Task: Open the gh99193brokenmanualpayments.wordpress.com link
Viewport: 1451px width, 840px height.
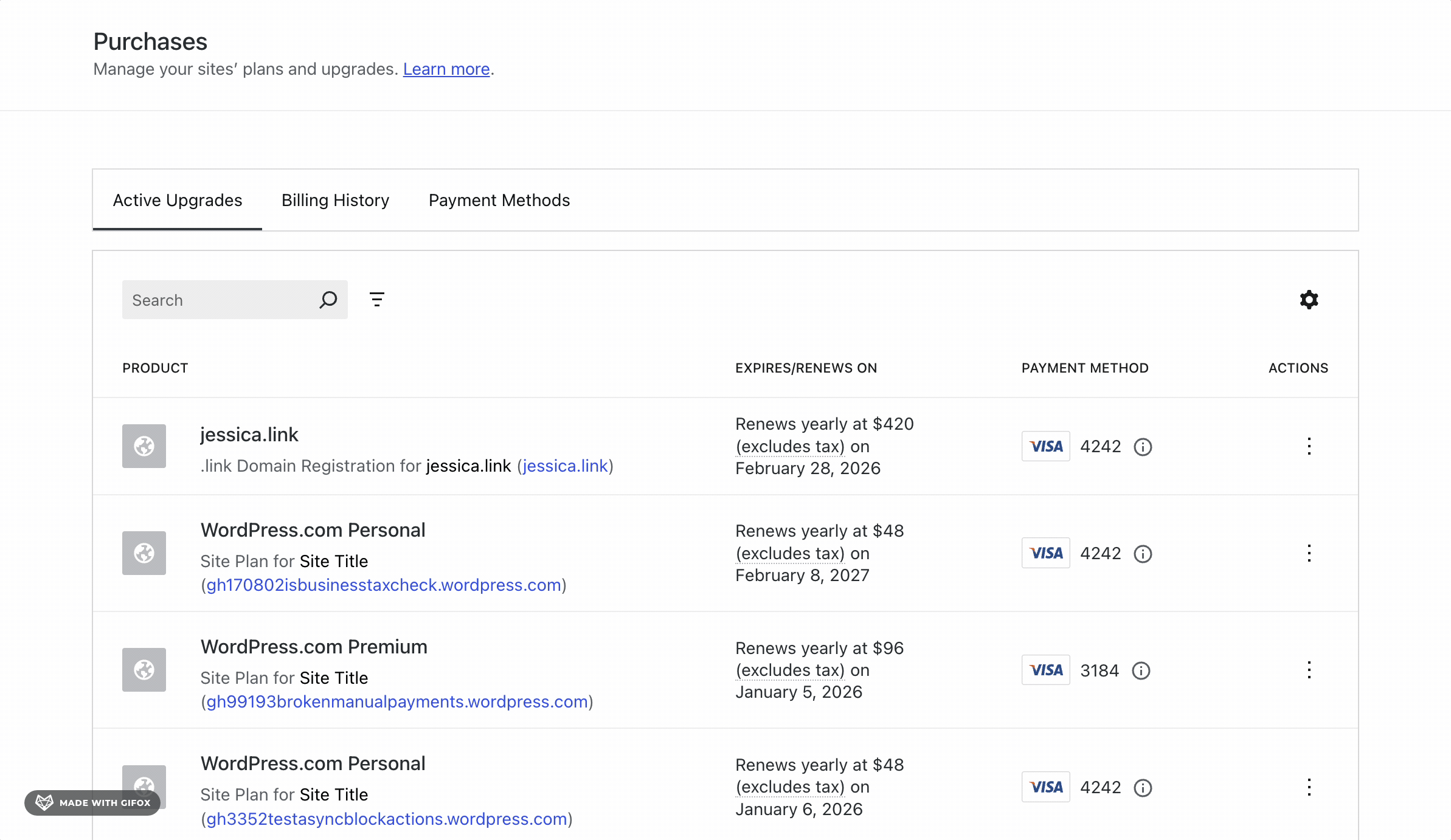Action: 397,701
